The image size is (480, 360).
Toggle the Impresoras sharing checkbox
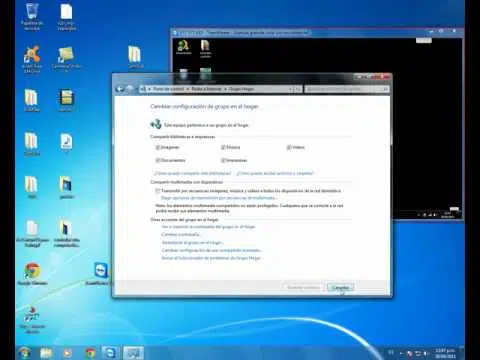point(223,160)
